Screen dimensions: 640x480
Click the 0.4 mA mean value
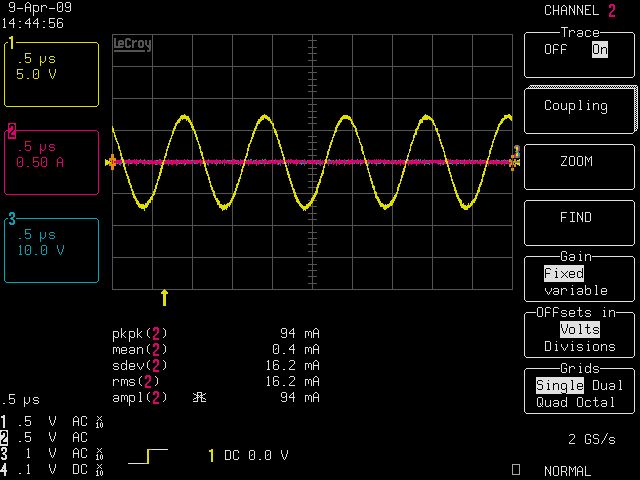point(296,349)
